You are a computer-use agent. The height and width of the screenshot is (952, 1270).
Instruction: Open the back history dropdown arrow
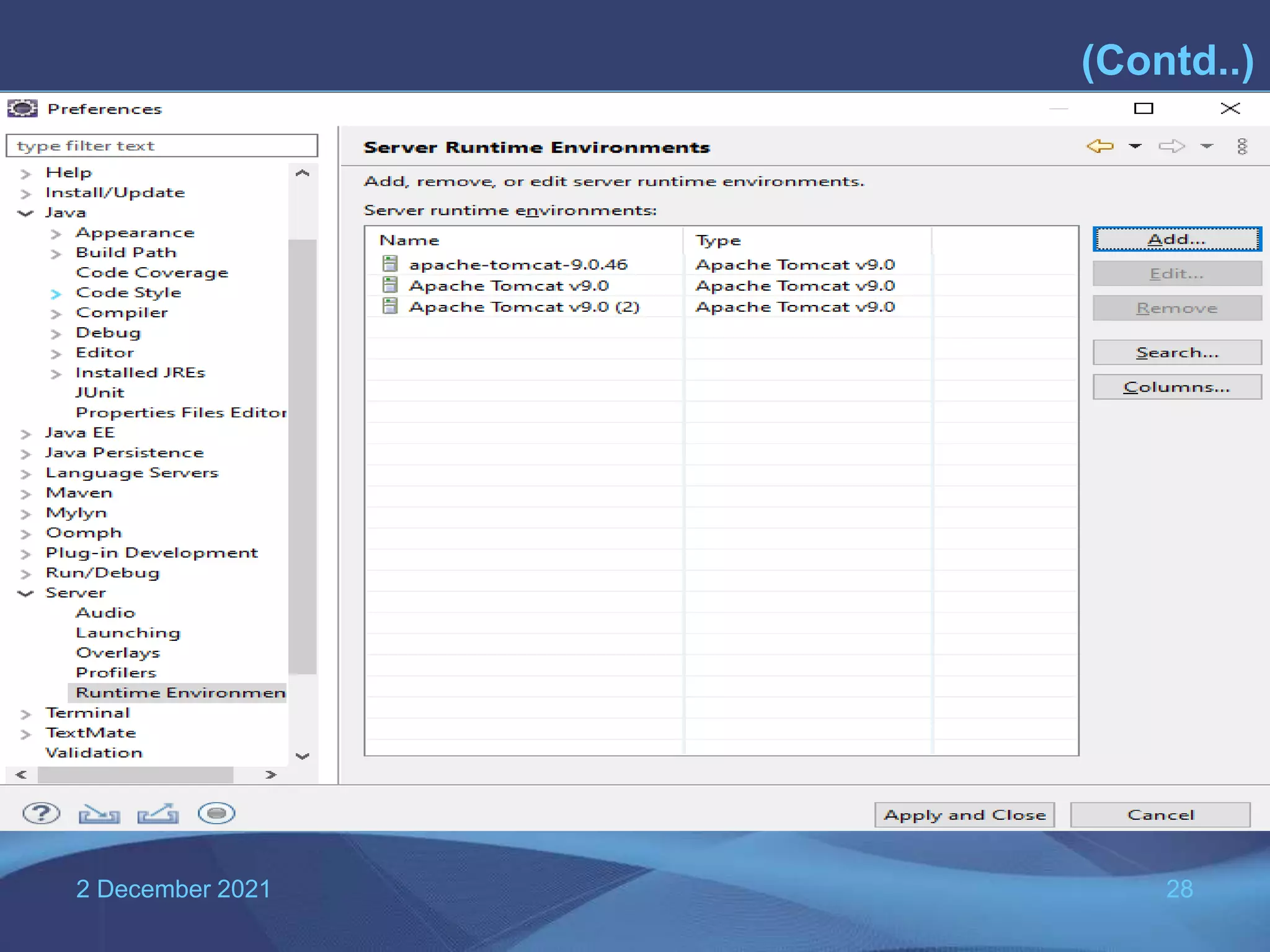pos(1135,146)
